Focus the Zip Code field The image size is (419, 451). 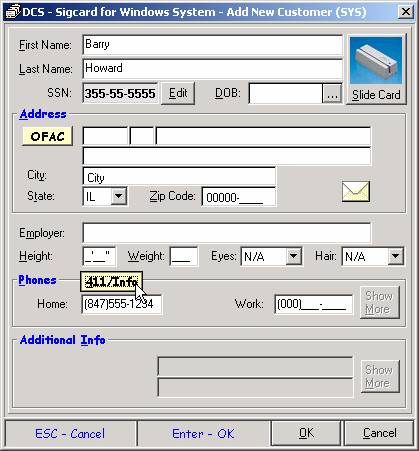coord(239,197)
